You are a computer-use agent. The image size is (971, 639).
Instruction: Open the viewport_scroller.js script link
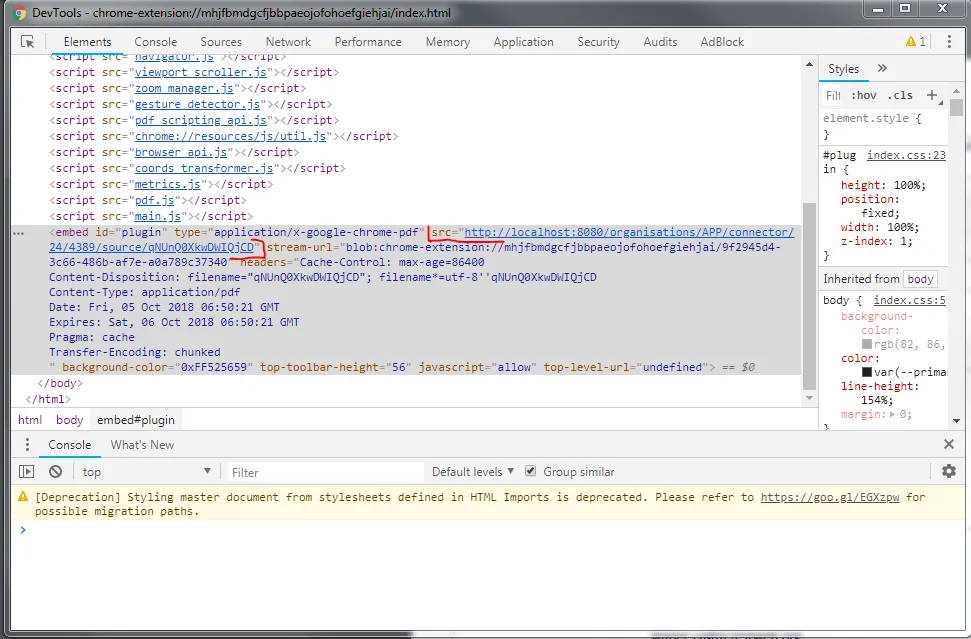coord(201,72)
